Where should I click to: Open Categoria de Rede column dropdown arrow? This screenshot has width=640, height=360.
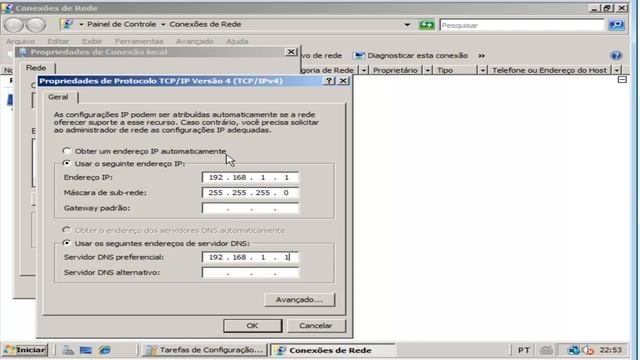pyautogui.click(x=363, y=70)
